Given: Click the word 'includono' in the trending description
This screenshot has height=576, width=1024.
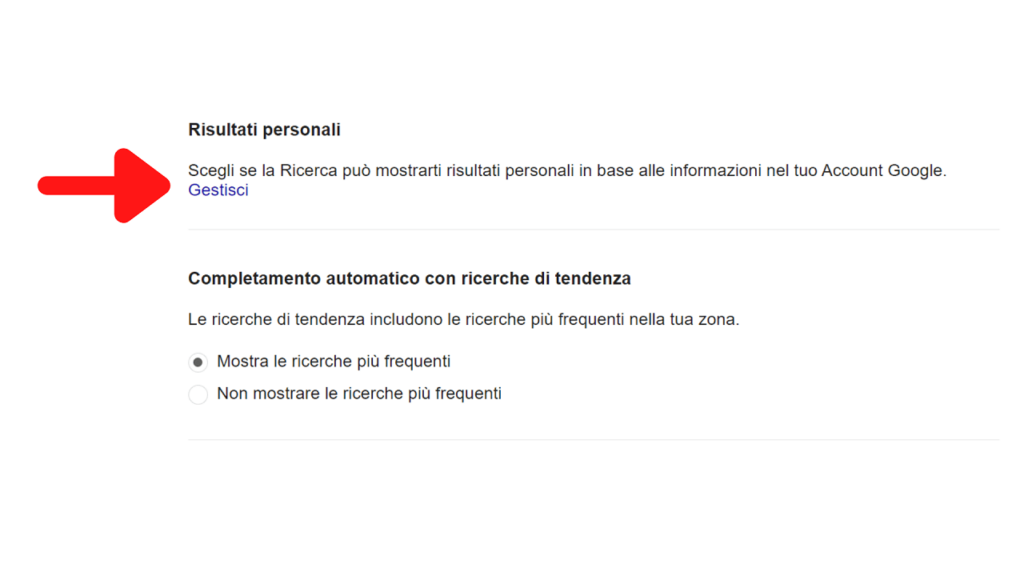Looking at the screenshot, I should 406,319.
